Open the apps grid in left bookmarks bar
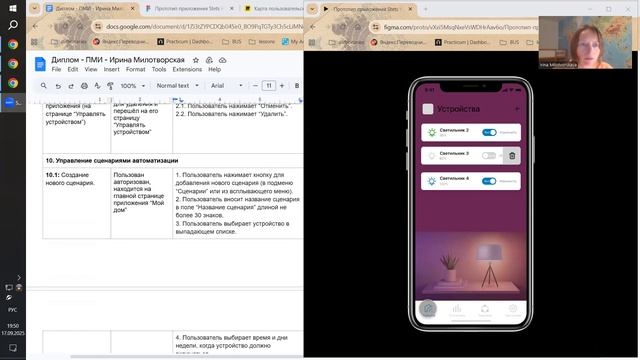 click(34, 42)
